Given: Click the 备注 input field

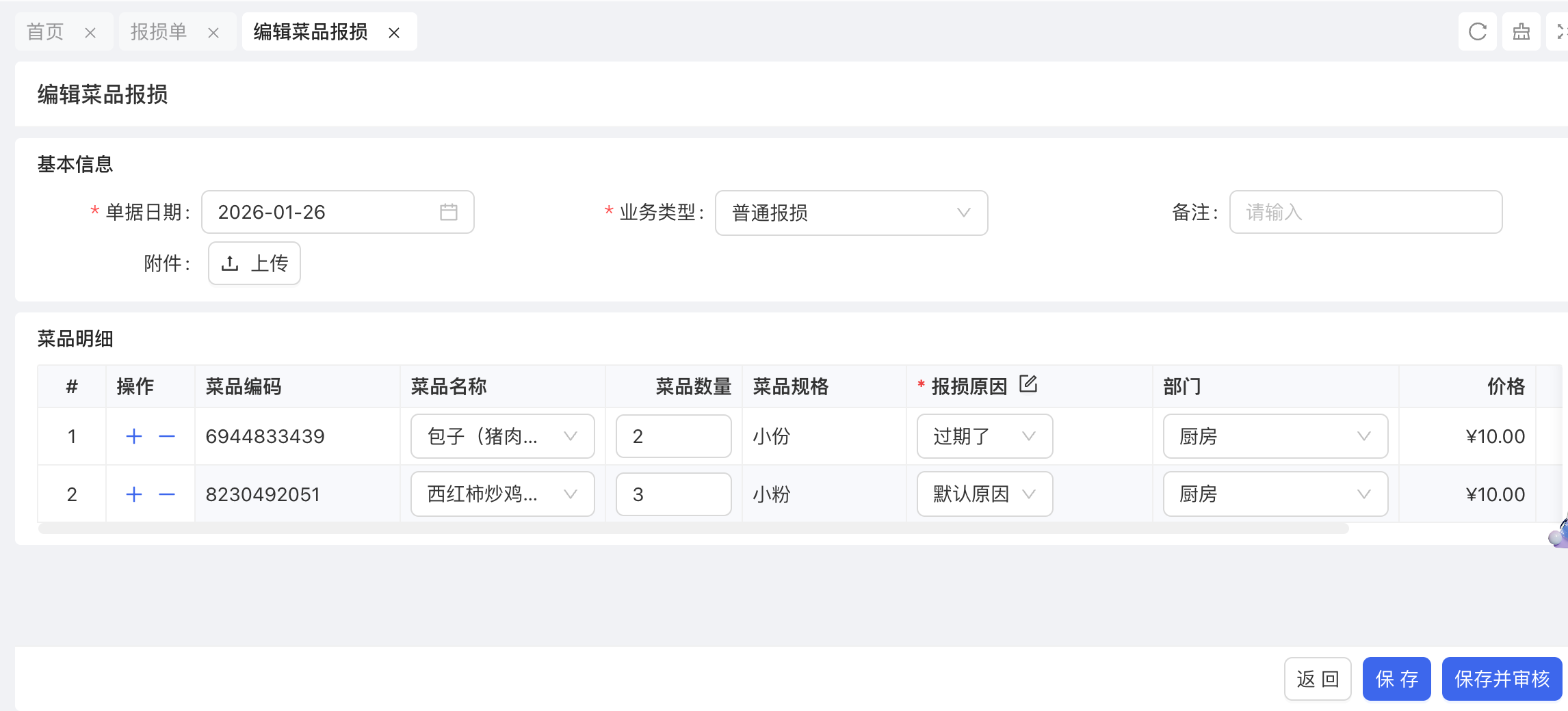Looking at the screenshot, I should (x=1366, y=212).
